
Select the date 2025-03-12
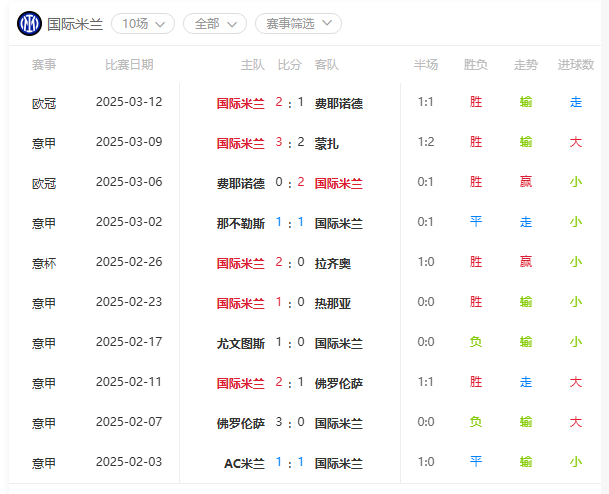click(129, 102)
